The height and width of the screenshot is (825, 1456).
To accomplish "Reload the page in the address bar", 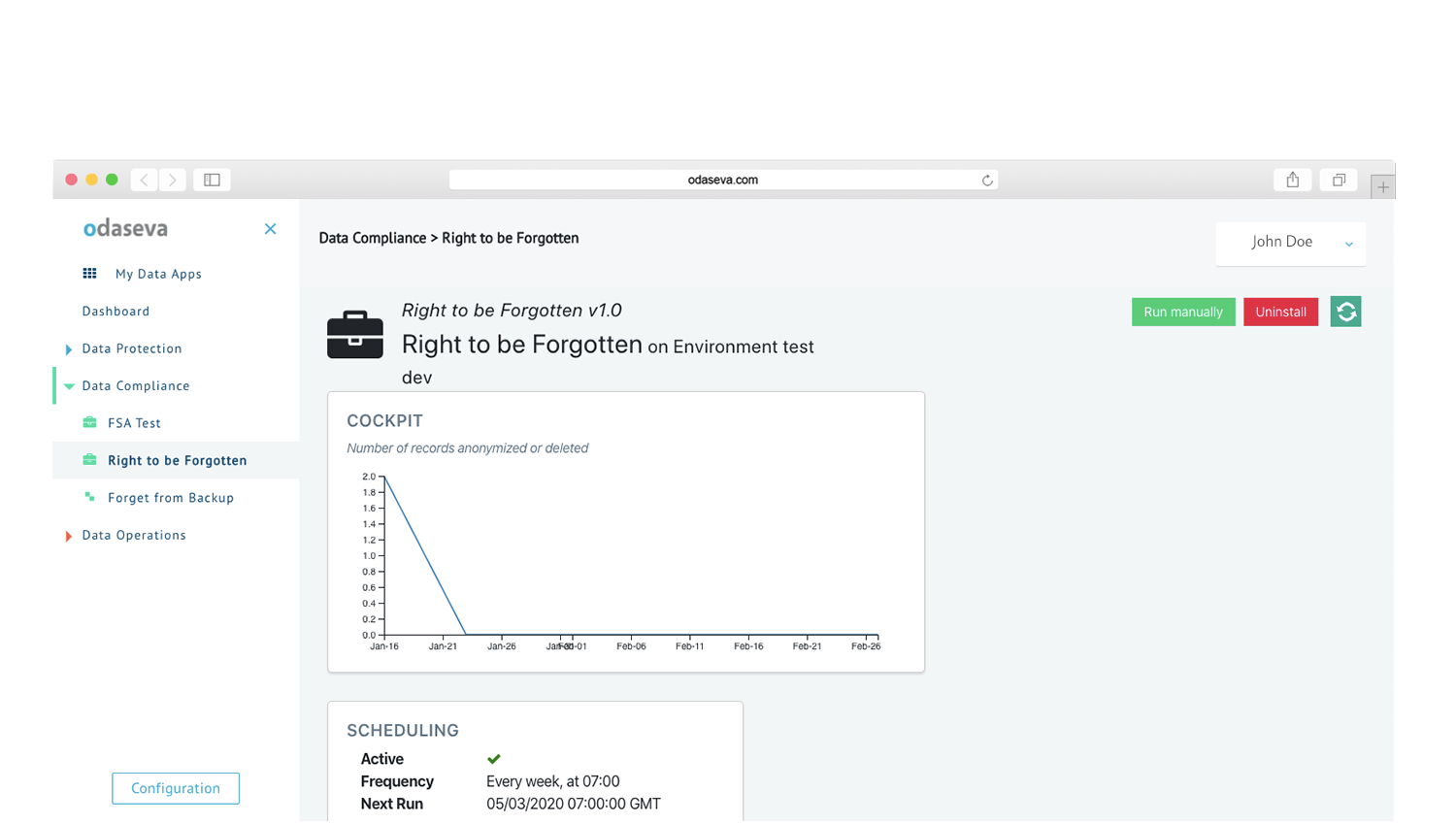I will pyautogui.click(x=987, y=180).
